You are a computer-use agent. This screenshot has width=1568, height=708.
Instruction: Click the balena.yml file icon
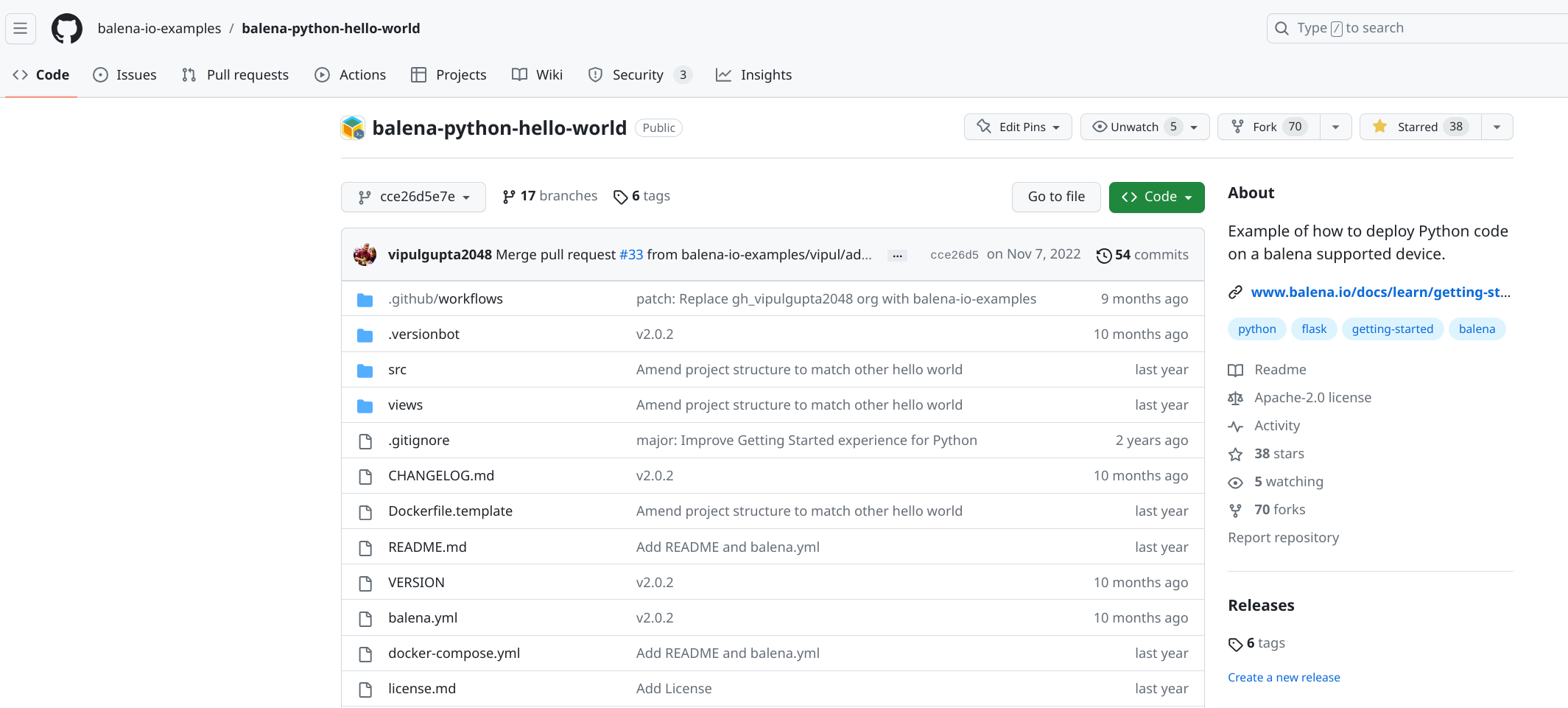[365, 619]
